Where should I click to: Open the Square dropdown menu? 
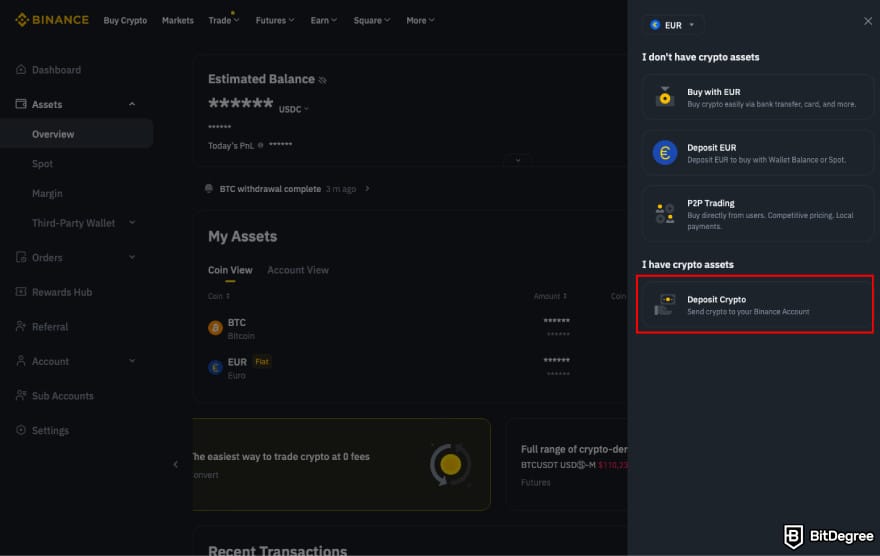[372, 20]
